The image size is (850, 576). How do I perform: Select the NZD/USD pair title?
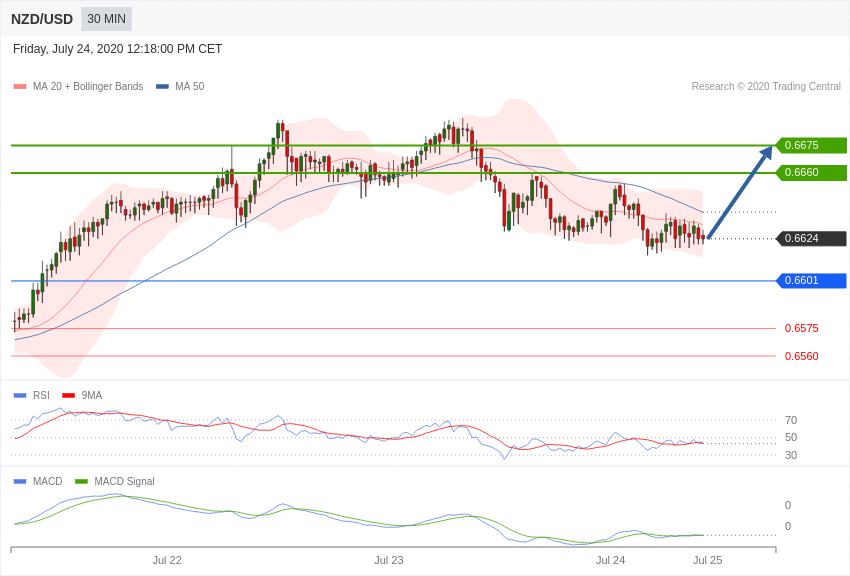coord(42,20)
